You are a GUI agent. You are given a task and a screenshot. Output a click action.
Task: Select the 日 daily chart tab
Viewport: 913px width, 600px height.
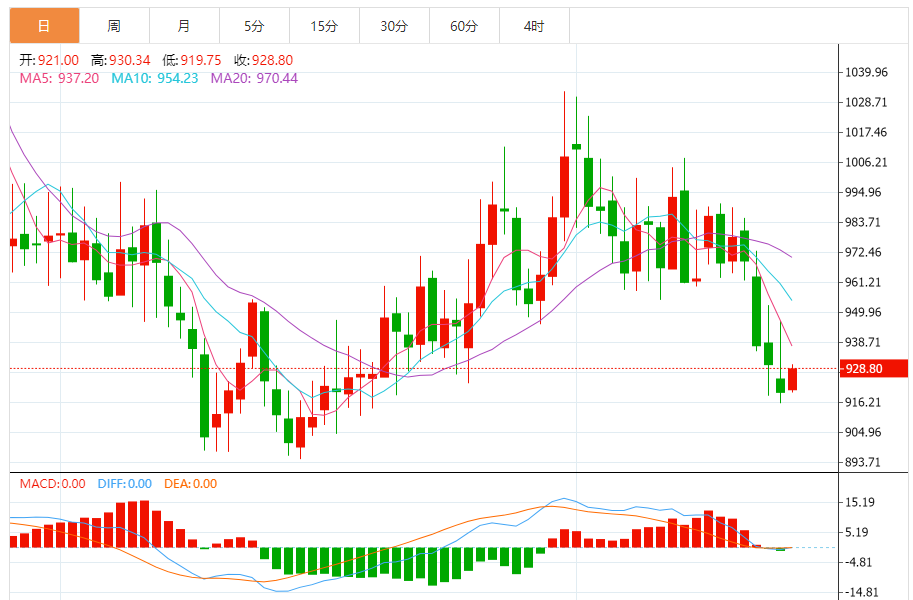point(44,26)
